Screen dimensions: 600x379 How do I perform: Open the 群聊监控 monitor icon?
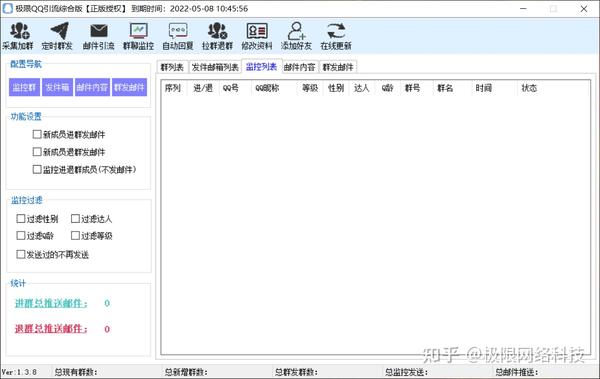pos(139,36)
